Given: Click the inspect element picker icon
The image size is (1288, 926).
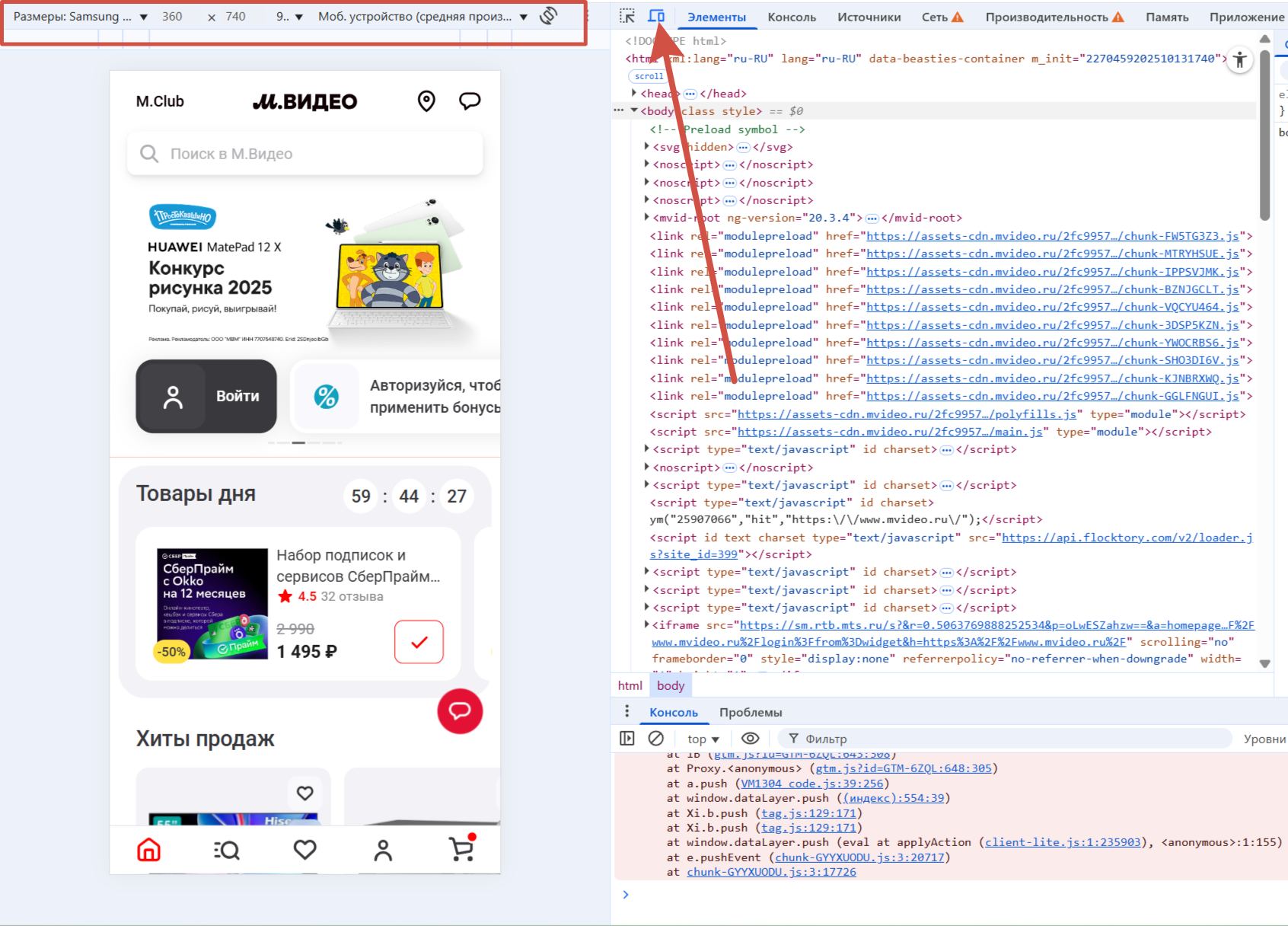Looking at the screenshot, I should [x=626, y=16].
